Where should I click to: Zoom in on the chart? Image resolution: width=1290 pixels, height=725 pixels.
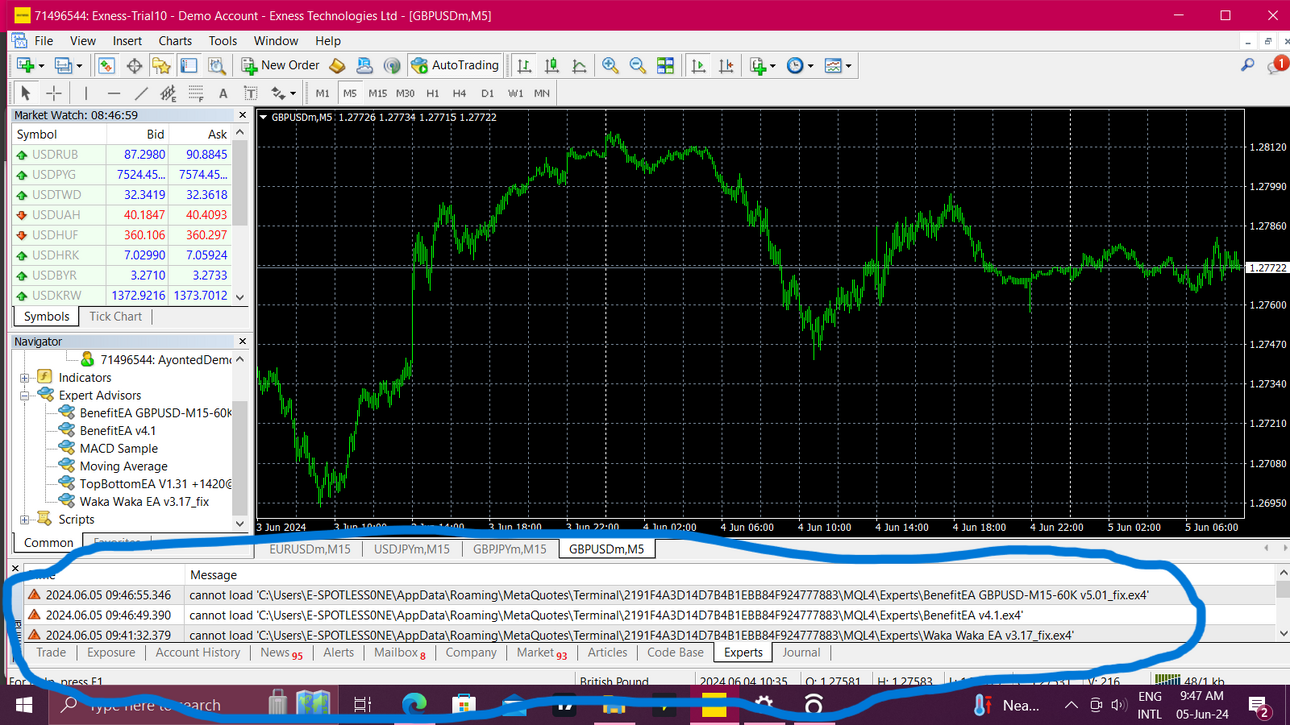coord(610,65)
